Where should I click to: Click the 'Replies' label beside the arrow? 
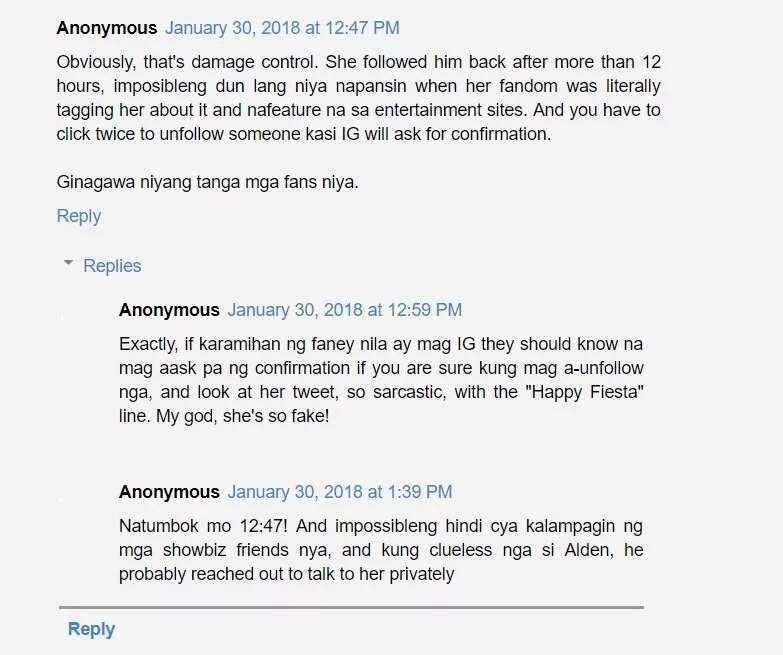(112, 266)
